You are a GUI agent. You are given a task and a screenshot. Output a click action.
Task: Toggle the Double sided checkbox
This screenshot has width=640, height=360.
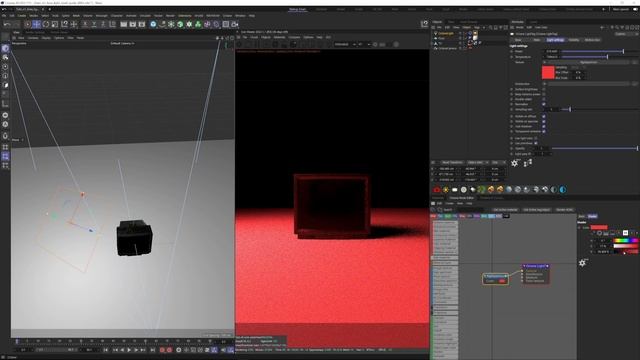pos(544,99)
